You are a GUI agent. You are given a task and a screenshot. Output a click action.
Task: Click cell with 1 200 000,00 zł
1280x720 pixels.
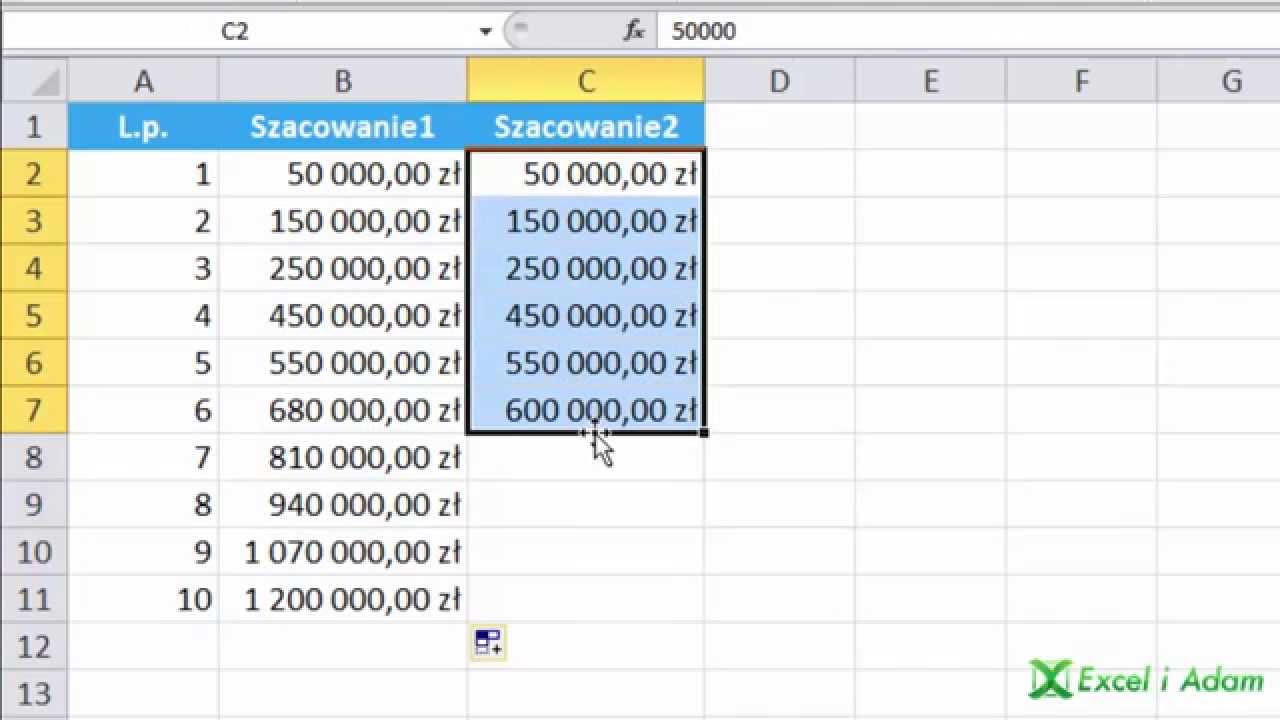pos(343,599)
